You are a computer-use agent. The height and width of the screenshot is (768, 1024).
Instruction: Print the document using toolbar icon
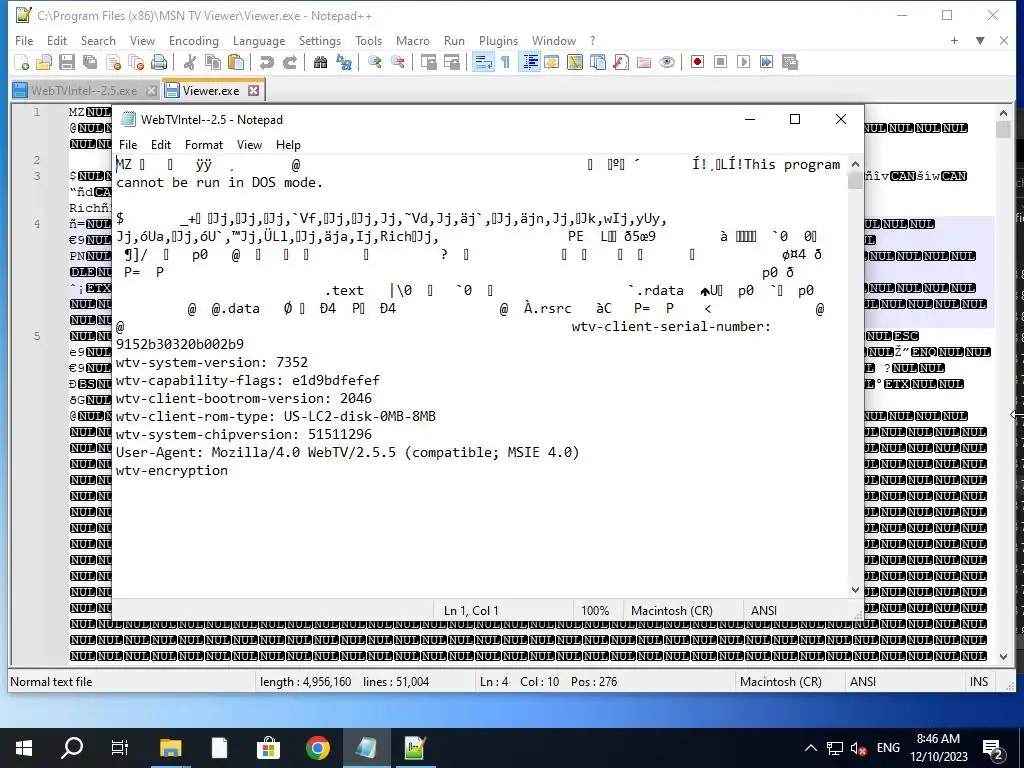159,62
